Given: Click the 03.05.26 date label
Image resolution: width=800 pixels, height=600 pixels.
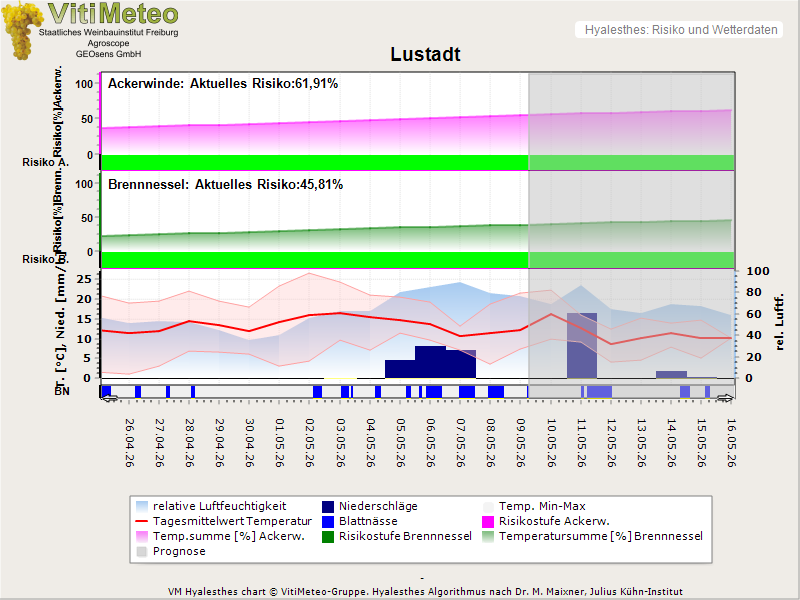Looking at the screenshot, I should tap(341, 443).
